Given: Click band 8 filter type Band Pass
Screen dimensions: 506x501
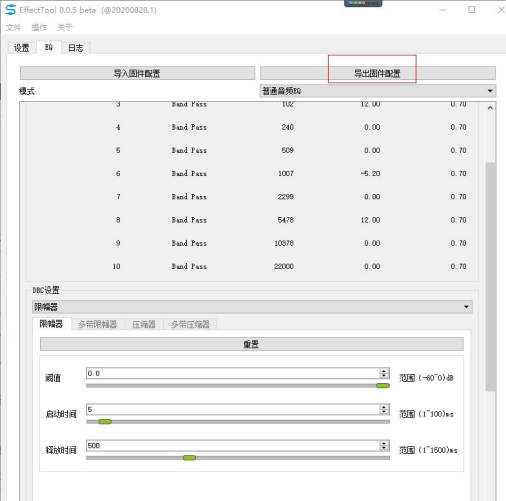Looking at the screenshot, I should (x=189, y=220).
